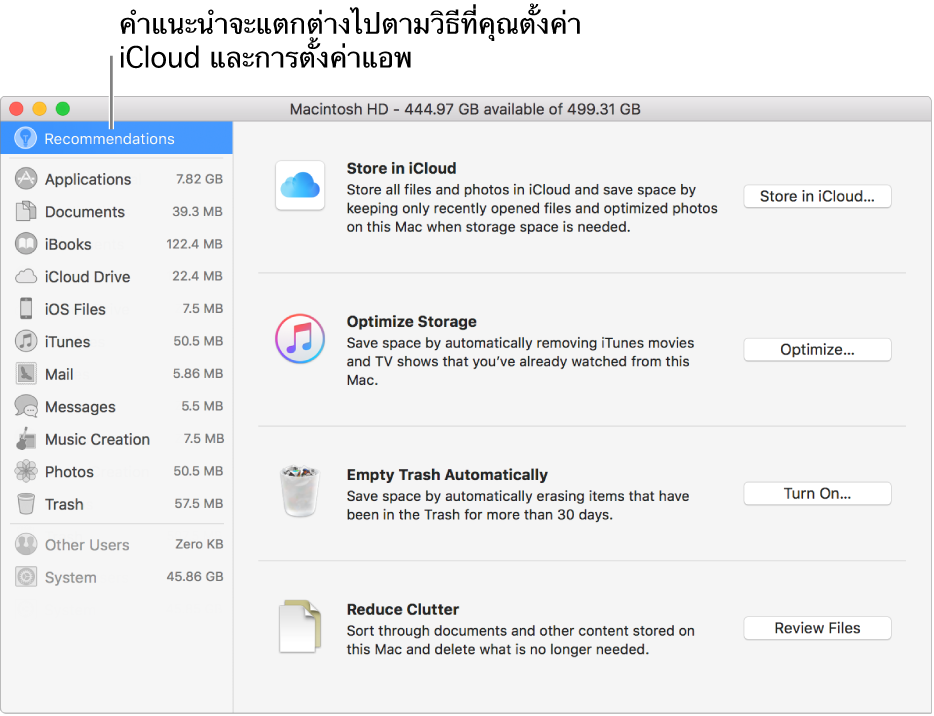Click the System gear icon
934x716 pixels.
[x=26, y=577]
